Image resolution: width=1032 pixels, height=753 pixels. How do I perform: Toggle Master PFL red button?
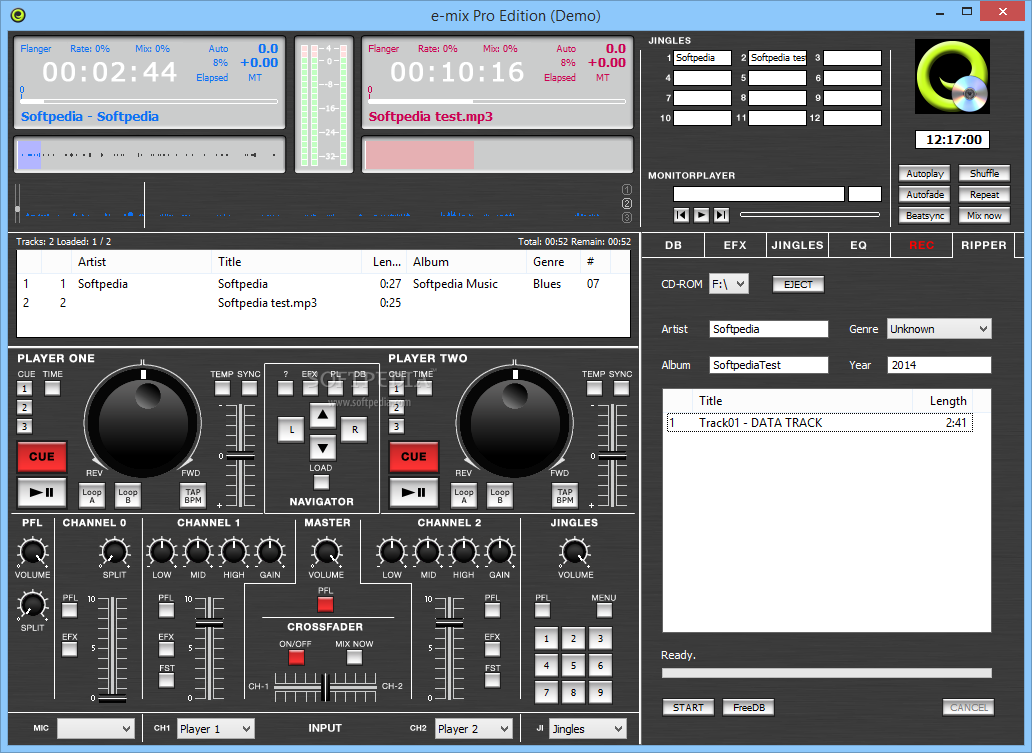325,604
